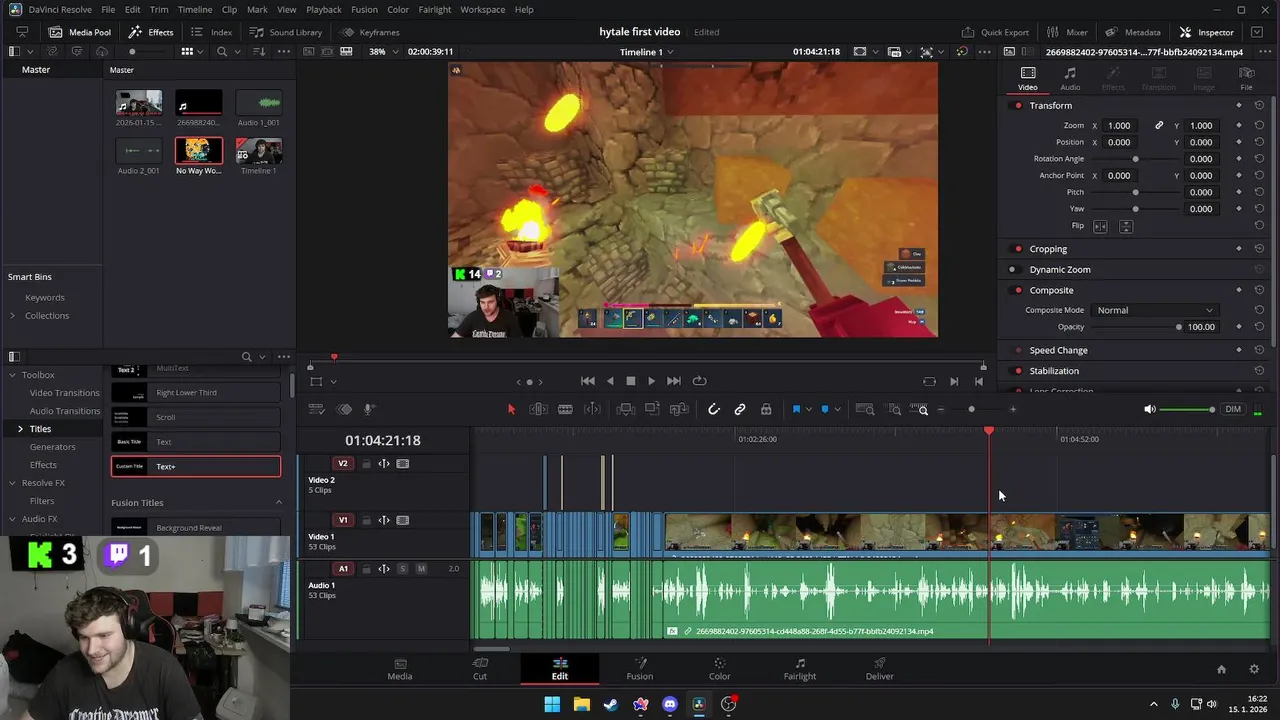Select the Text+ title item

pos(196,466)
